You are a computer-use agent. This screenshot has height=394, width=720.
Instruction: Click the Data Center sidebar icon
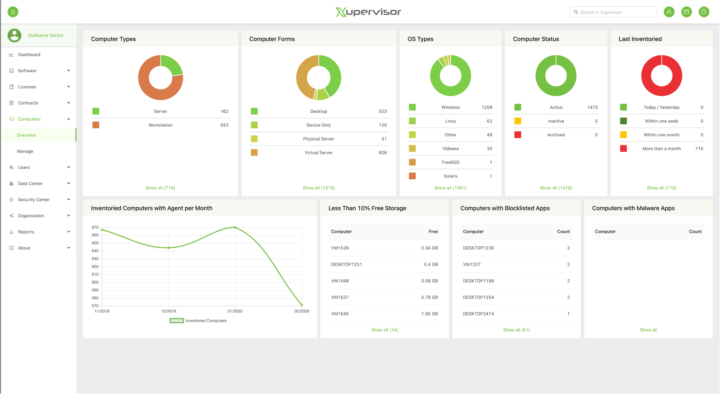[x=11, y=183]
